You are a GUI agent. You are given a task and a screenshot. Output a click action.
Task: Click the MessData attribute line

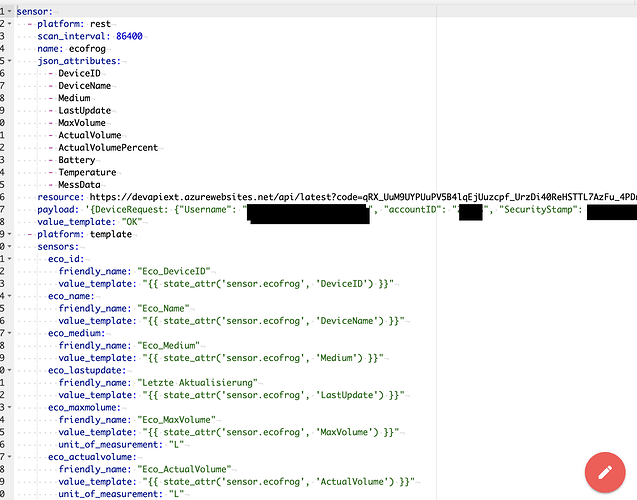[x=79, y=185]
